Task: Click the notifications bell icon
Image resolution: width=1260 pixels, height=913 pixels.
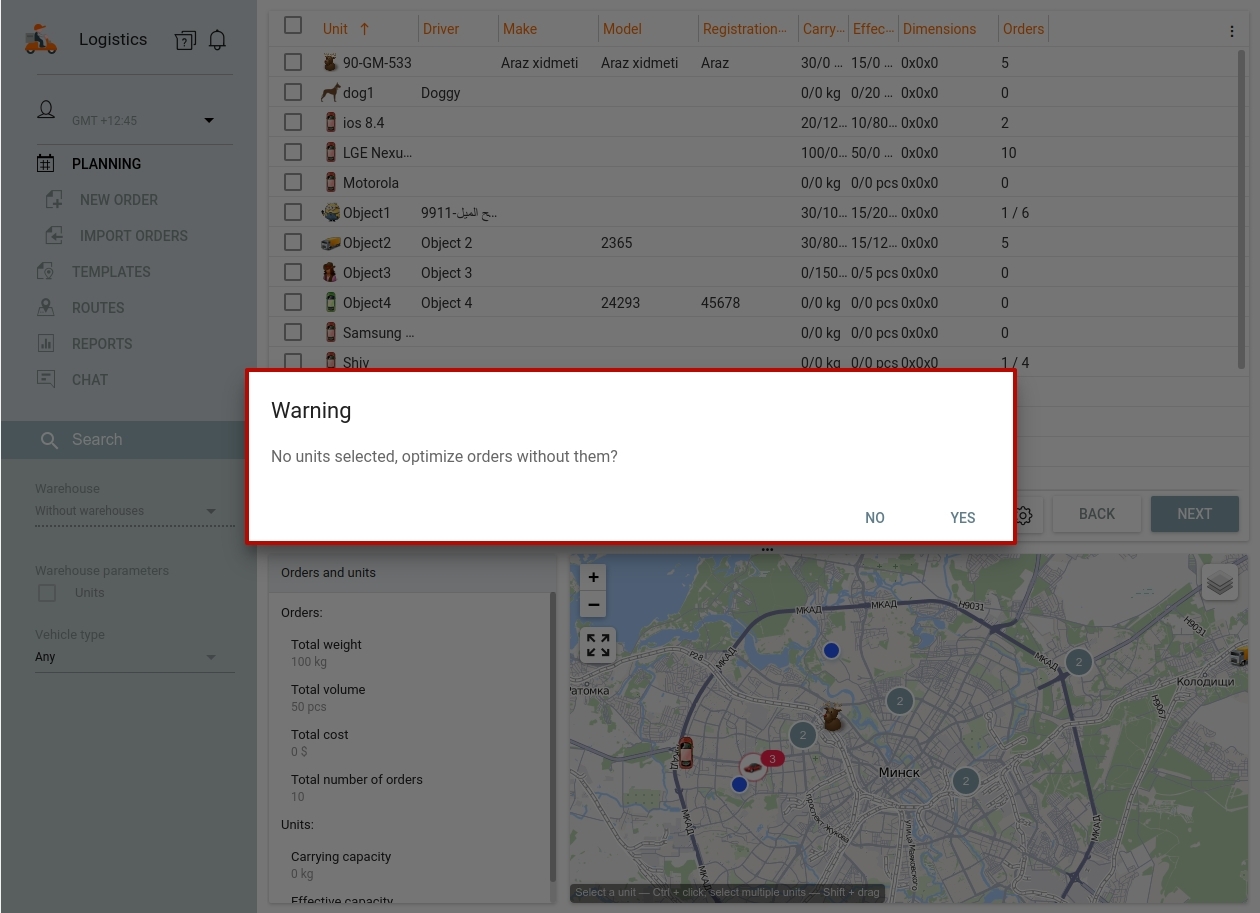Action: 217,40
